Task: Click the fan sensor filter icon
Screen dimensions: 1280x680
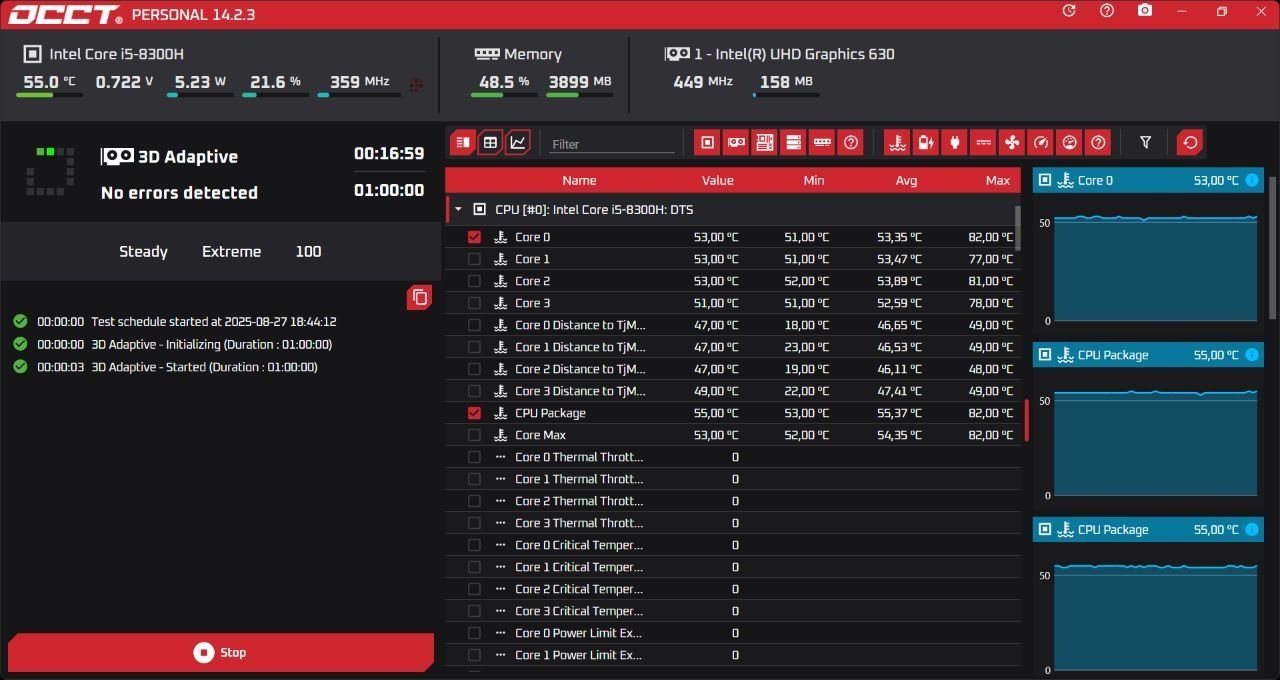Action: click(1011, 143)
